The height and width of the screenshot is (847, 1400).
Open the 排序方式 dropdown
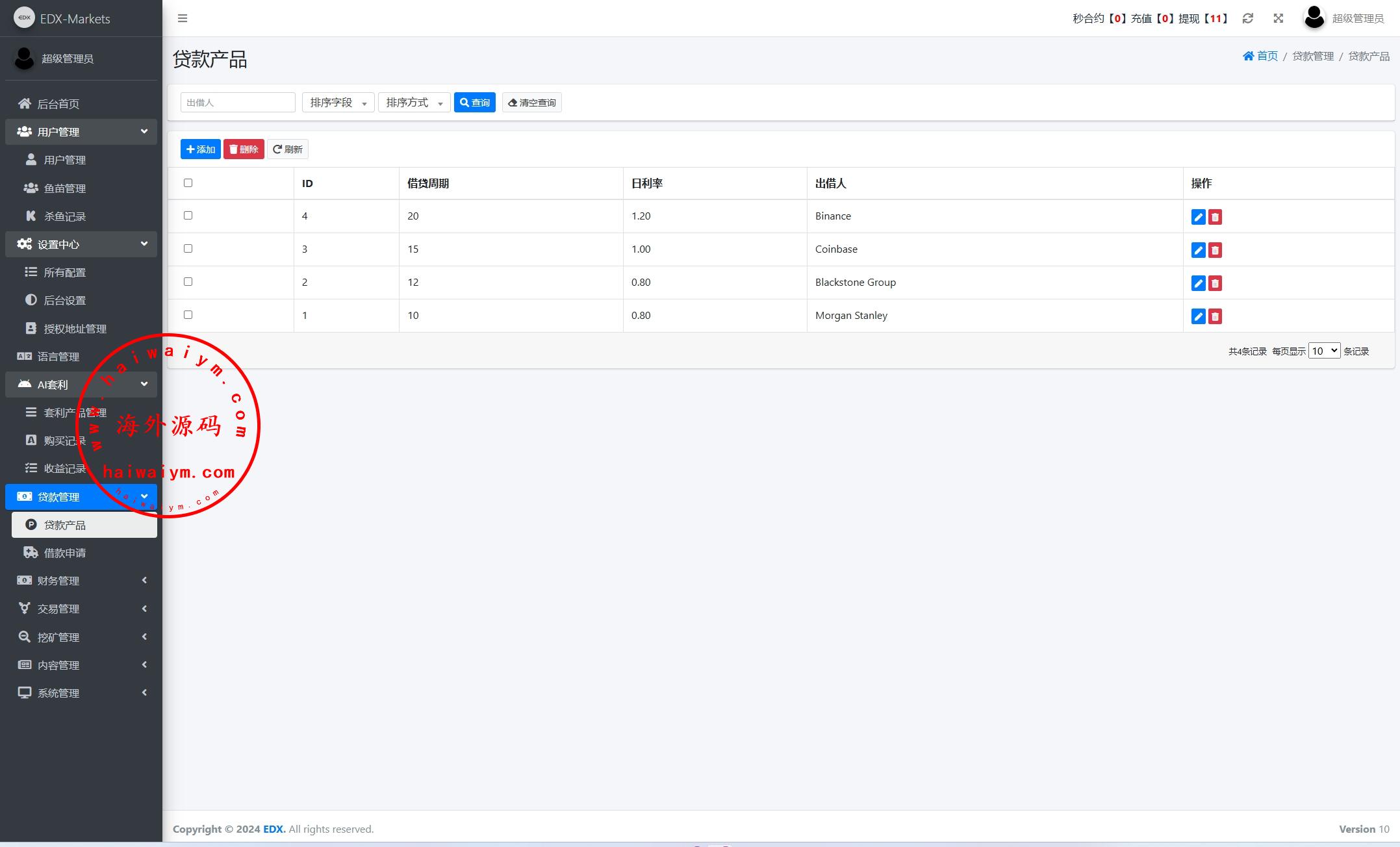pos(414,103)
